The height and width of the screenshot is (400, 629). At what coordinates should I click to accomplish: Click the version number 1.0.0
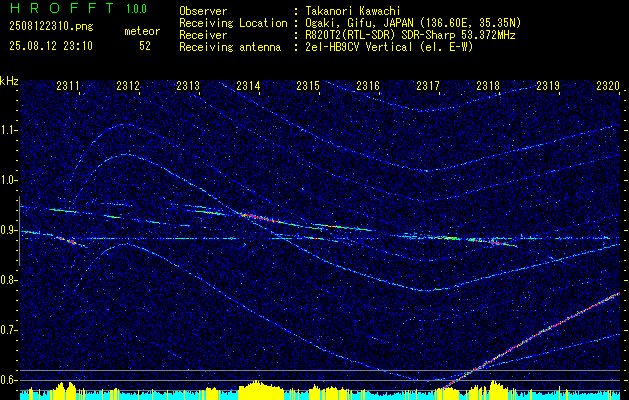coord(136,9)
